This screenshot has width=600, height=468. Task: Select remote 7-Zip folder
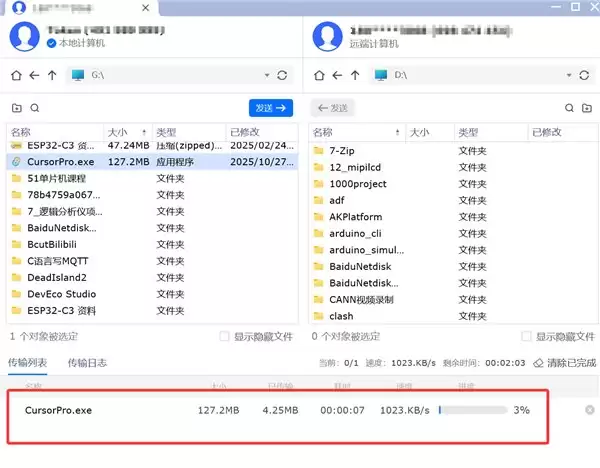click(454, 151)
